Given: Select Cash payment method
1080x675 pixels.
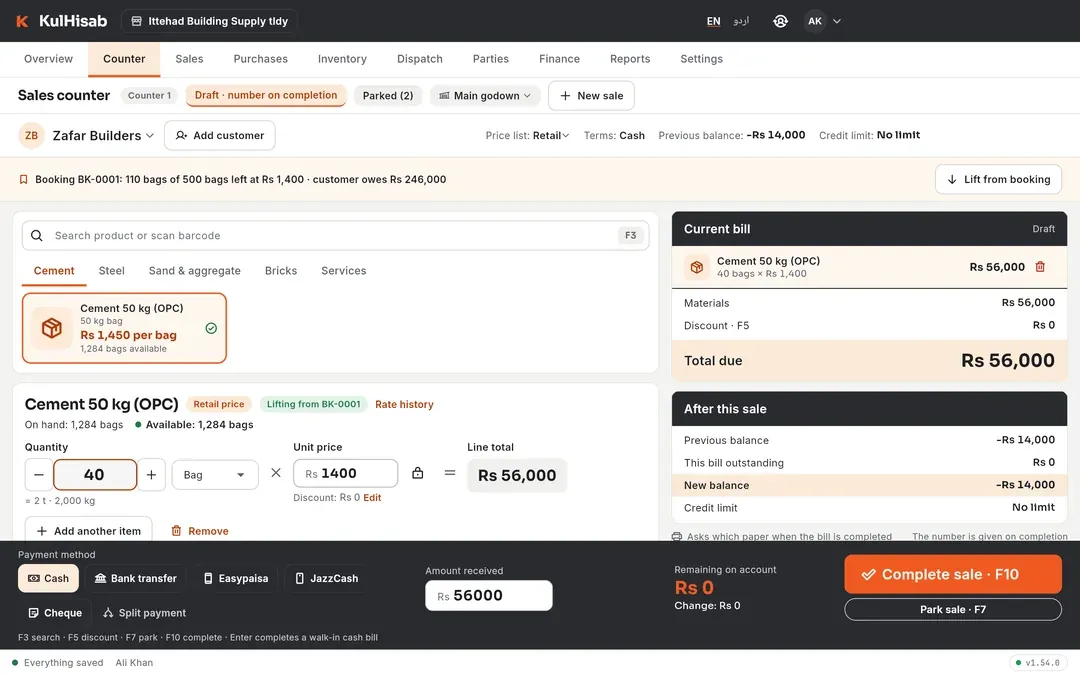Looking at the screenshot, I should 48,579.
